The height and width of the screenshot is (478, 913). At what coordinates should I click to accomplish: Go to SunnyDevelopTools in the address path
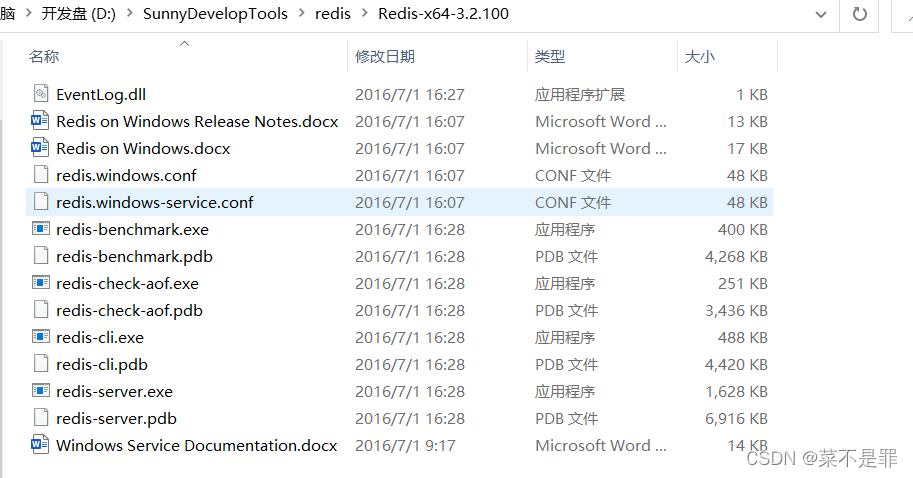[215, 13]
